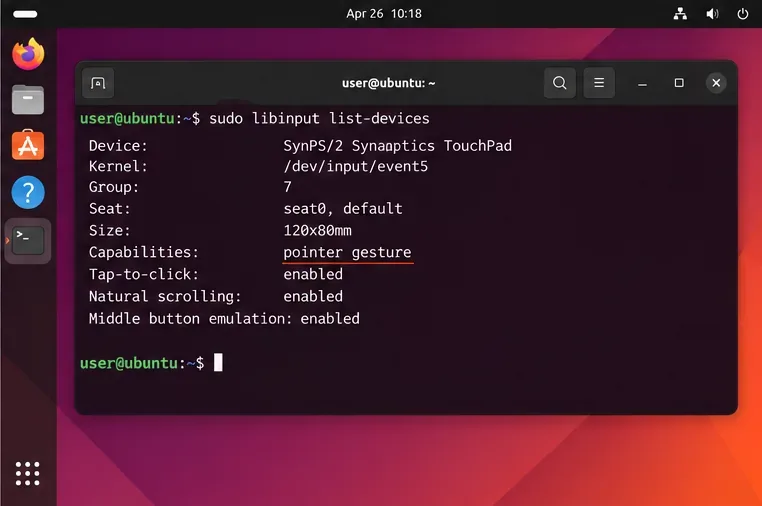Click the Group value 7
Viewport: 762px width, 506px height.
pos(288,187)
